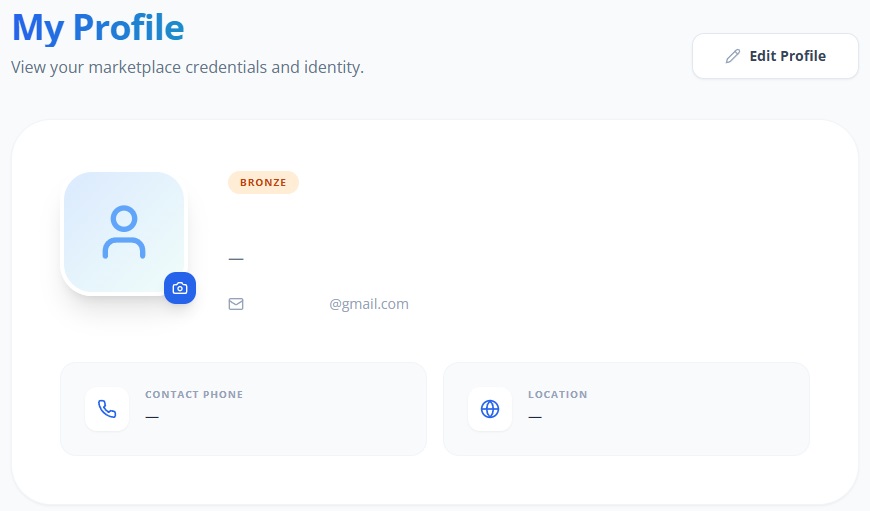Click the Edit Profile button
The image size is (870, 511).
click(775, 56)
